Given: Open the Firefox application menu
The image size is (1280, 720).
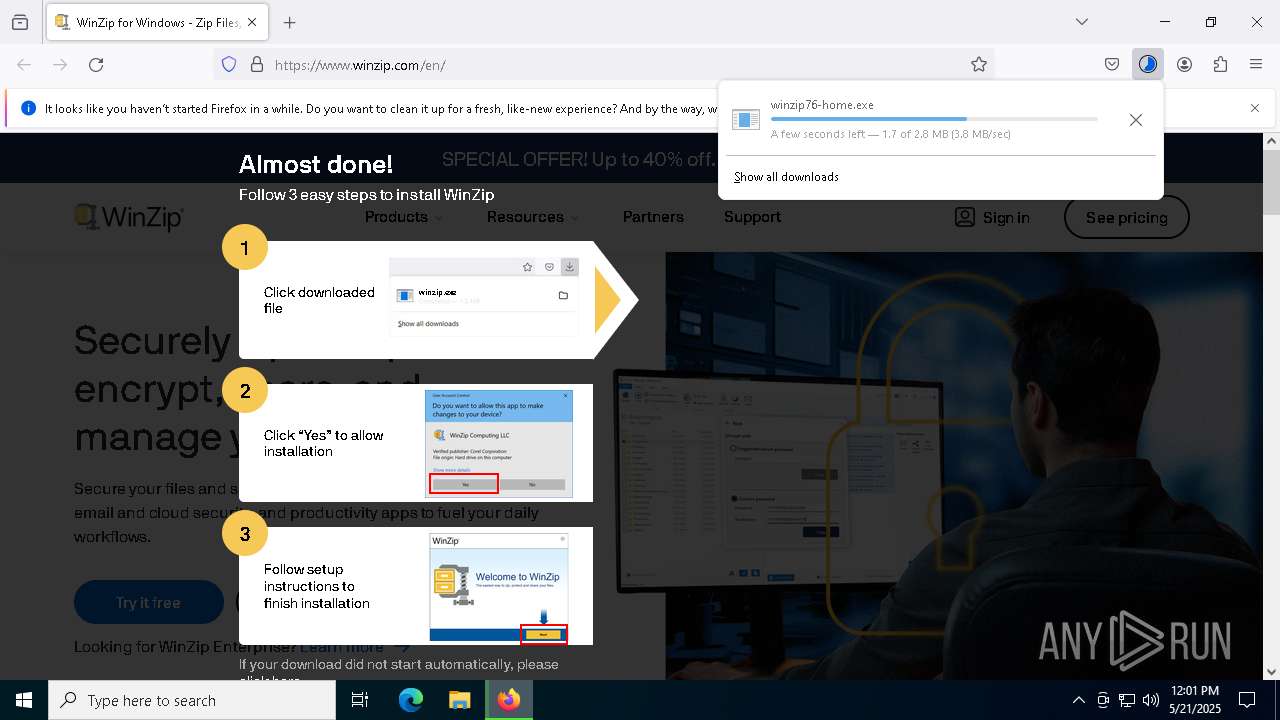Looking at the screenshot, I should tap(1256, 64).
